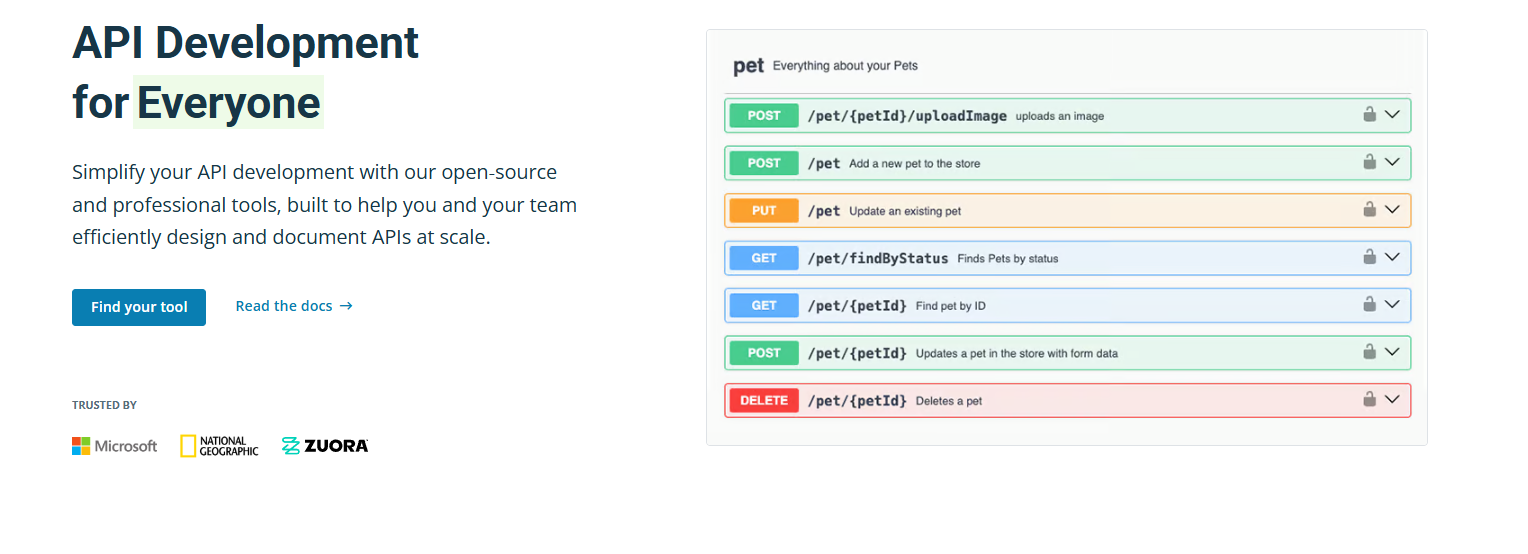
Task: Click lock icon on DELETE /pet/{petId} row
Action: pyautogui.click(x=1369, y=399)
